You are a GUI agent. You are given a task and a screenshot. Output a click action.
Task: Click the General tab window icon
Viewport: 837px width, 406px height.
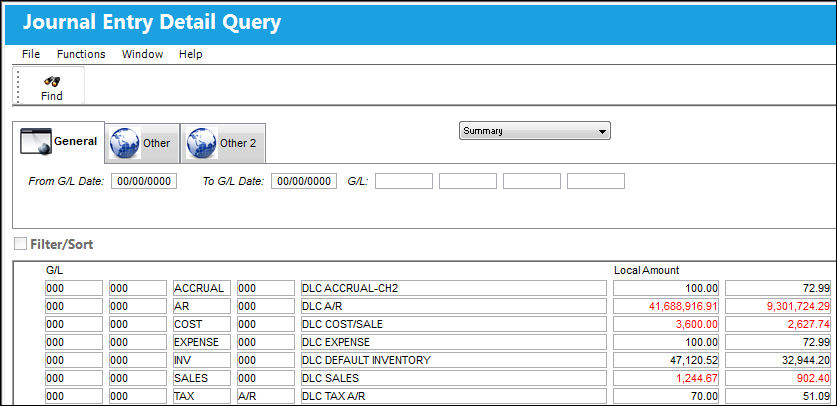point(36,141)
